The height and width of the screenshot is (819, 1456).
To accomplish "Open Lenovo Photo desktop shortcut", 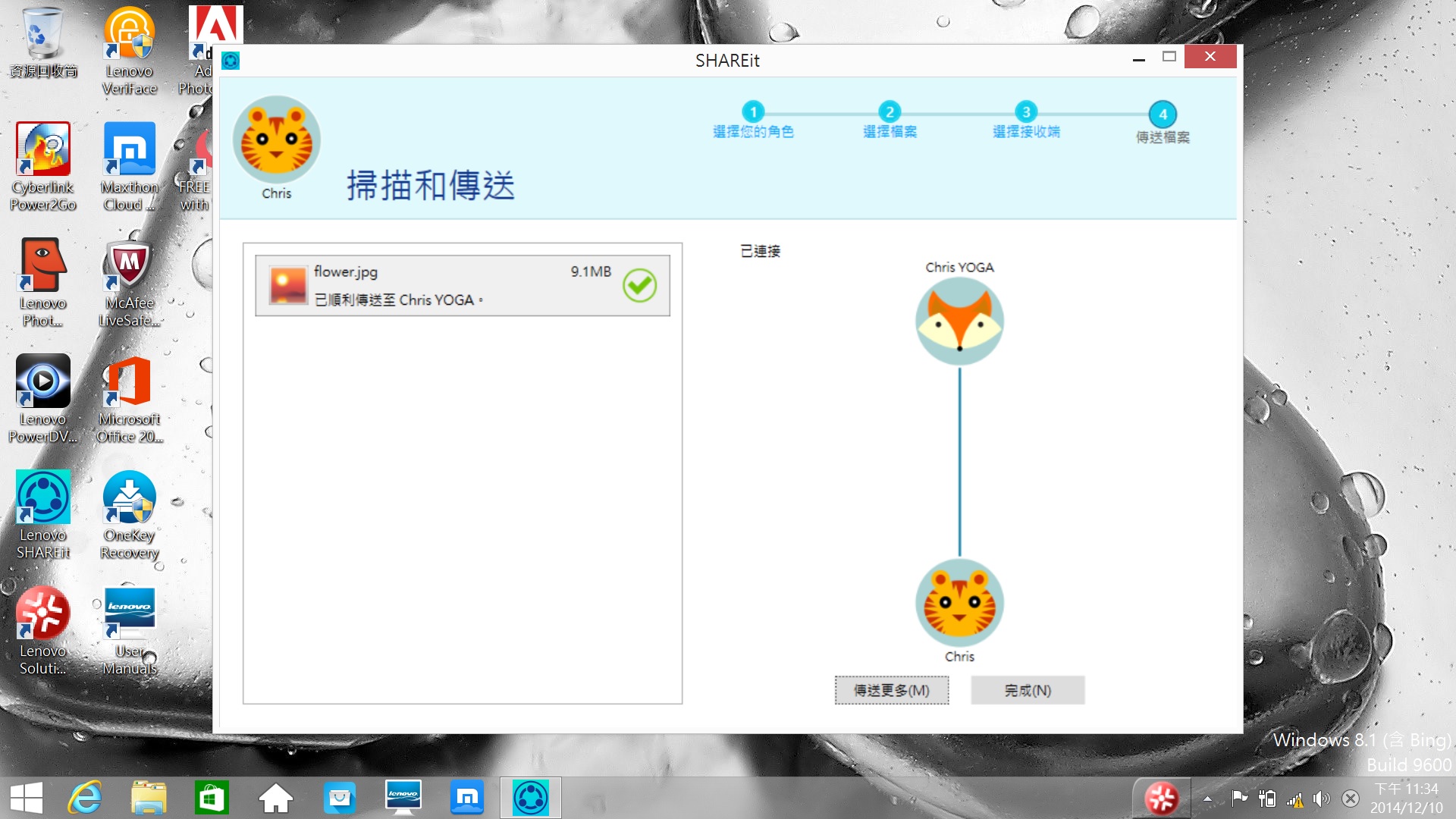I will [43, 283].
